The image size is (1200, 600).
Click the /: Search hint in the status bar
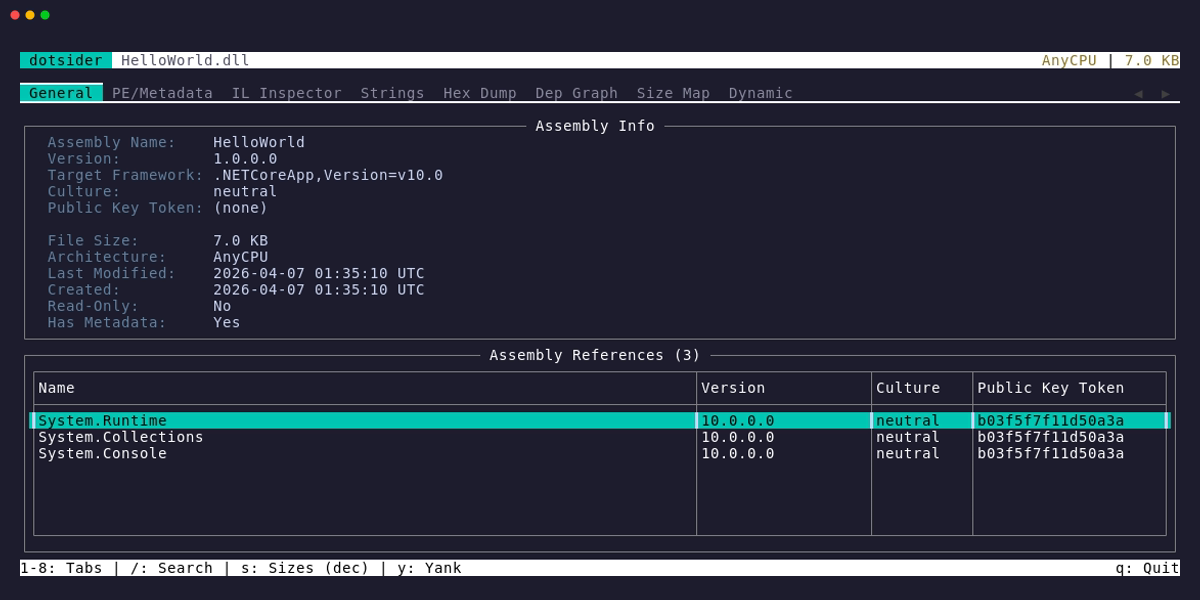click(171, 568)
